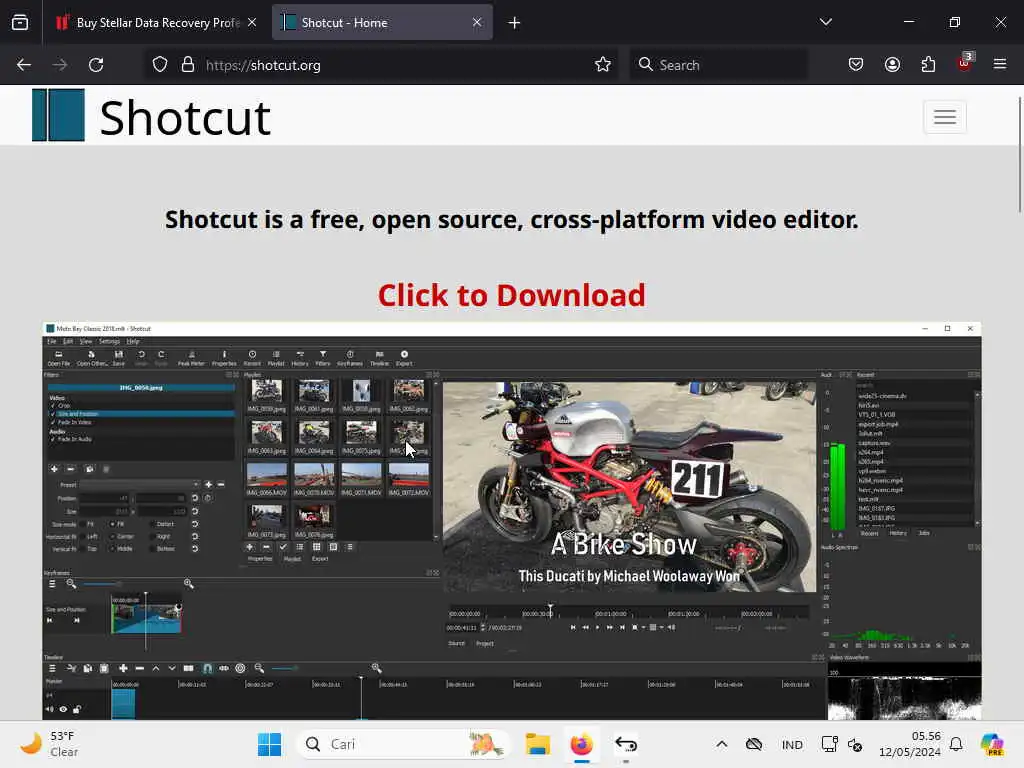Expand the website navigation hamburger menu
The image size is (1024, 768).
(944, 118)
